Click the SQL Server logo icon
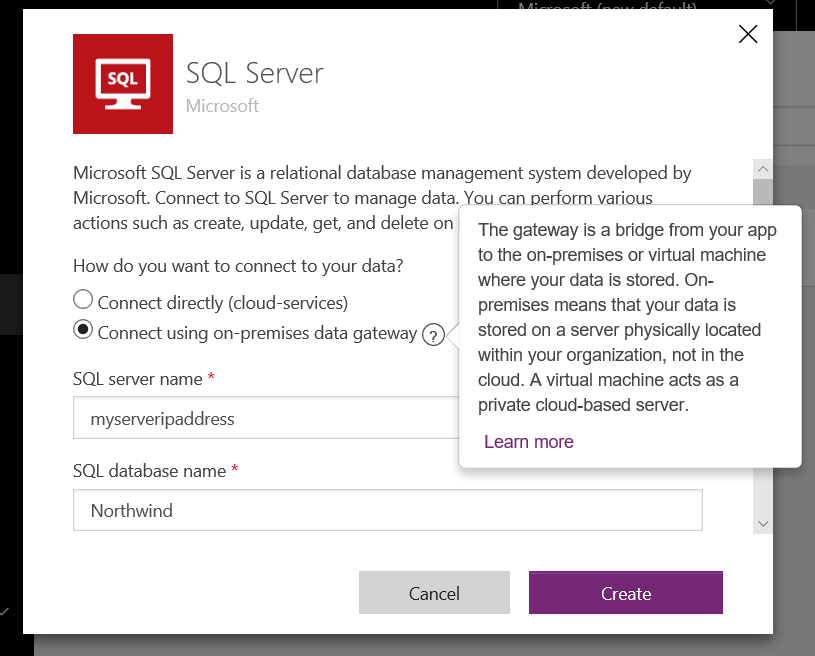 coord(122,83)
